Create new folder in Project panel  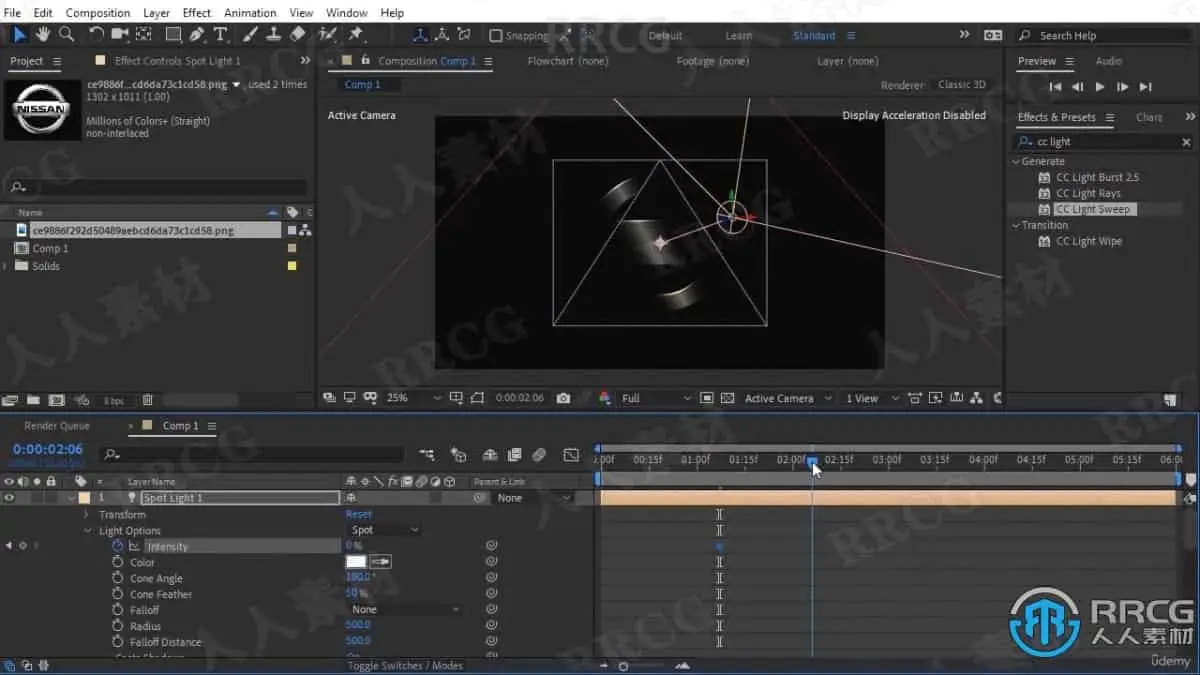[33, 400]
